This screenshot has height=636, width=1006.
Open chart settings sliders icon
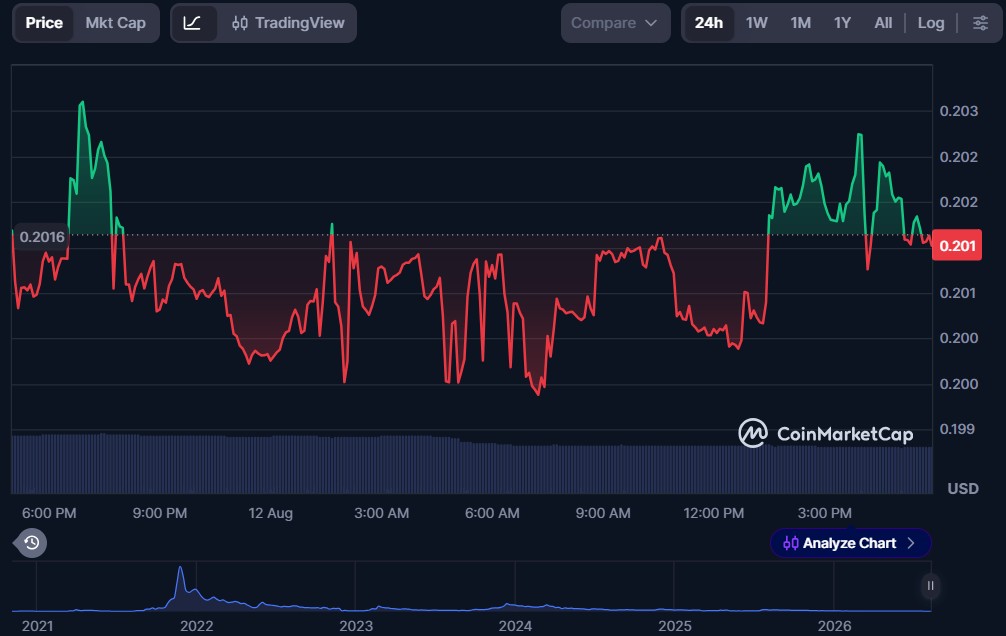pos(980,23)
